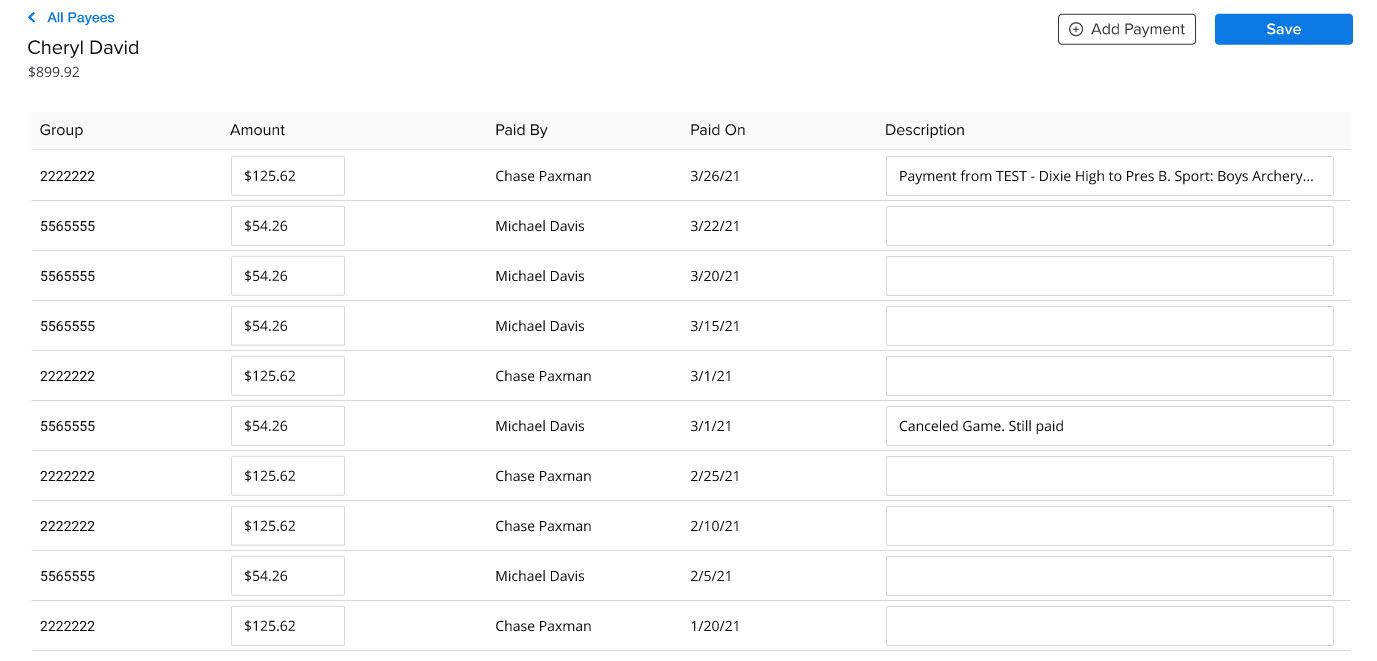Image resolution: width=1377 pixels, height=661 pixels.
Task: Click the 3/26/21 paid-on date
Action: pyautogui.click(x=715, y=176)
